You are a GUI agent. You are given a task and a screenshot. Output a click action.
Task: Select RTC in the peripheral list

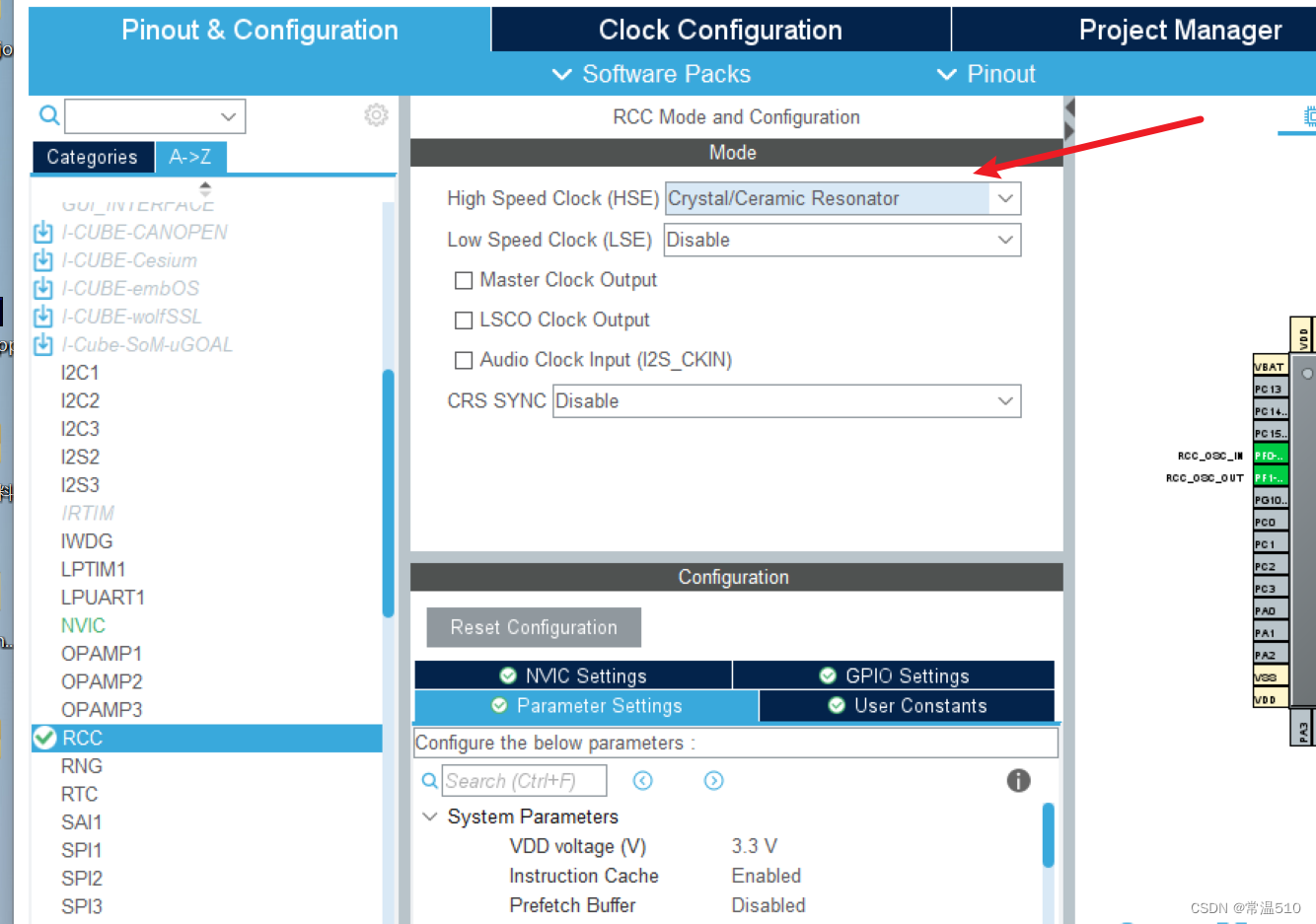point(79,794)
